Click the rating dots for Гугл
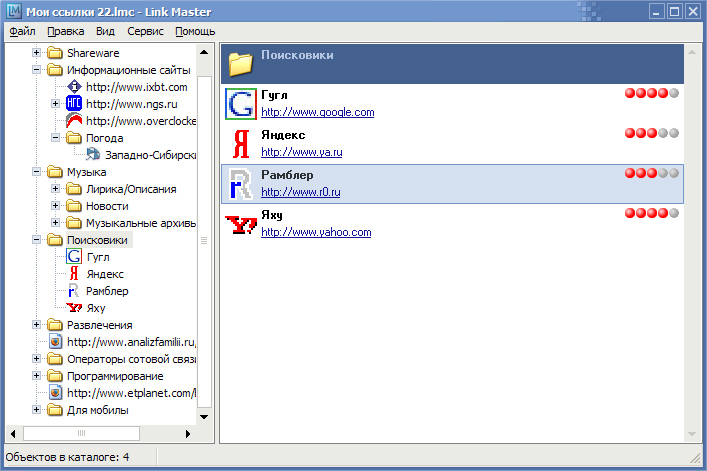This screenshot has width=707, height=471. (x=652, y=93)
